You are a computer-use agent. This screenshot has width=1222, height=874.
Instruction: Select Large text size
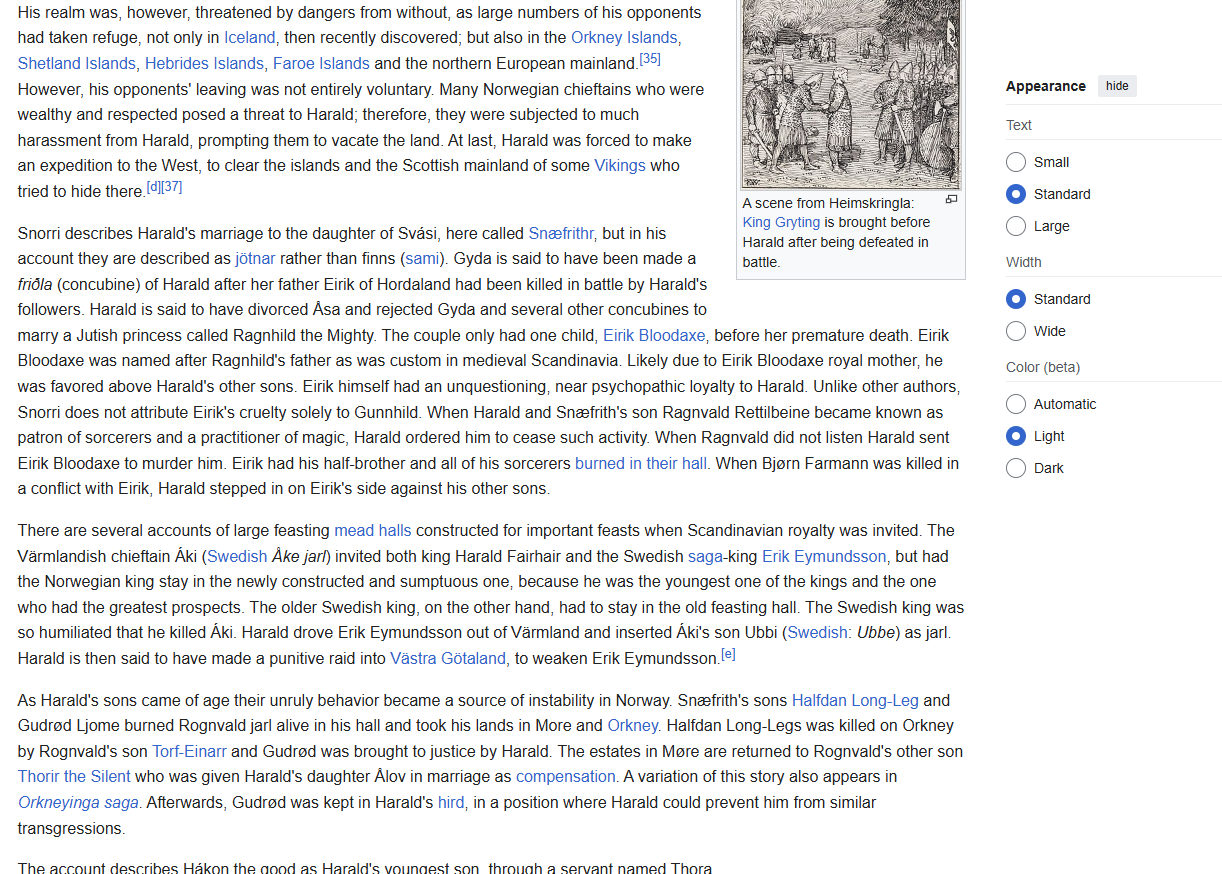(1016, 226)
